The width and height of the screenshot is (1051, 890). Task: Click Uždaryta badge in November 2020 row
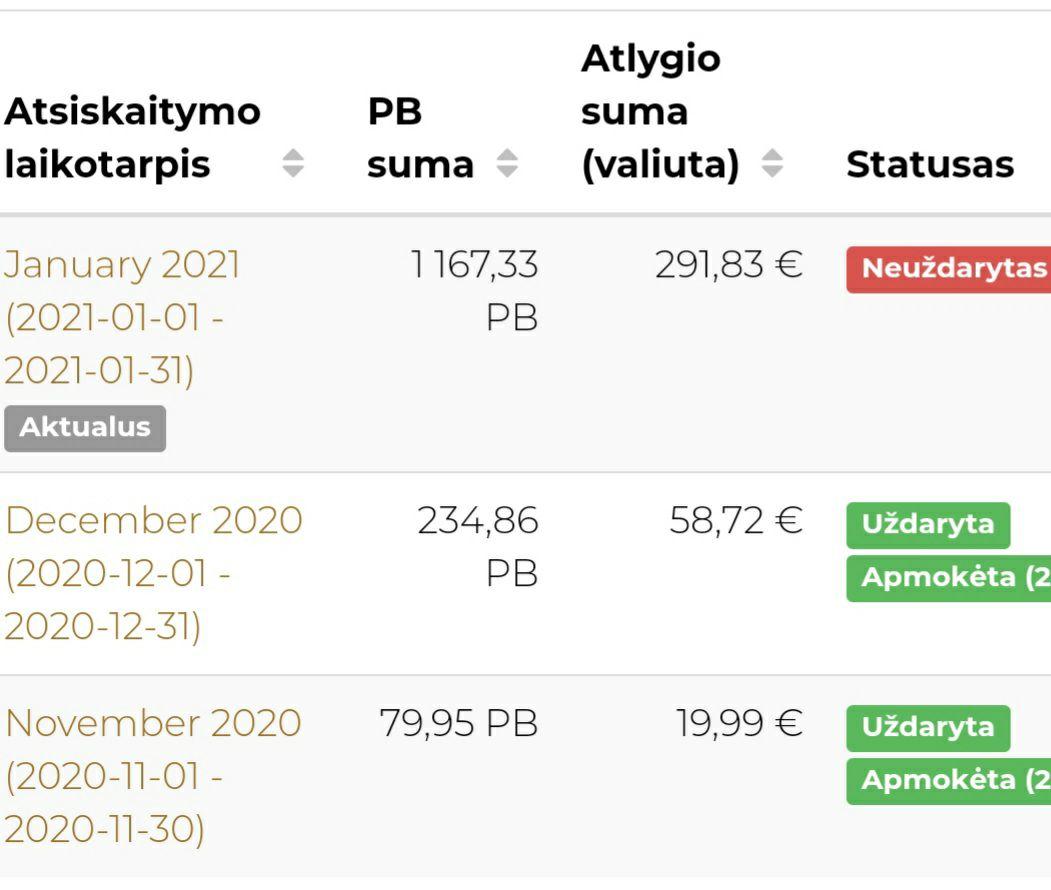[928, 727]
